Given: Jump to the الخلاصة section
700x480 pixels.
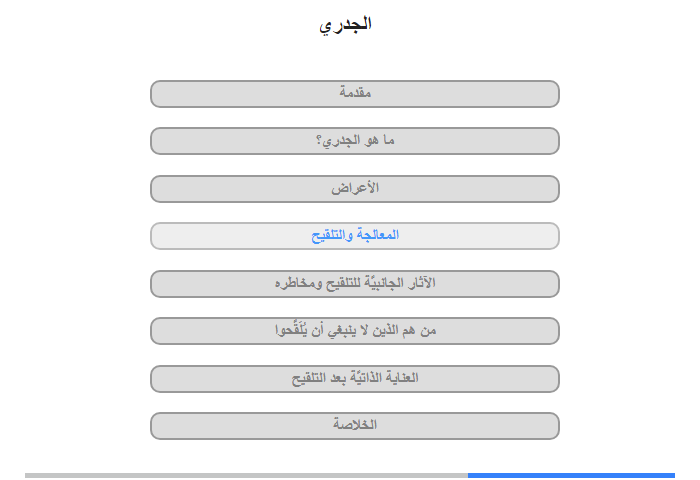Looking at the screenshot, I should coord(355,426).
